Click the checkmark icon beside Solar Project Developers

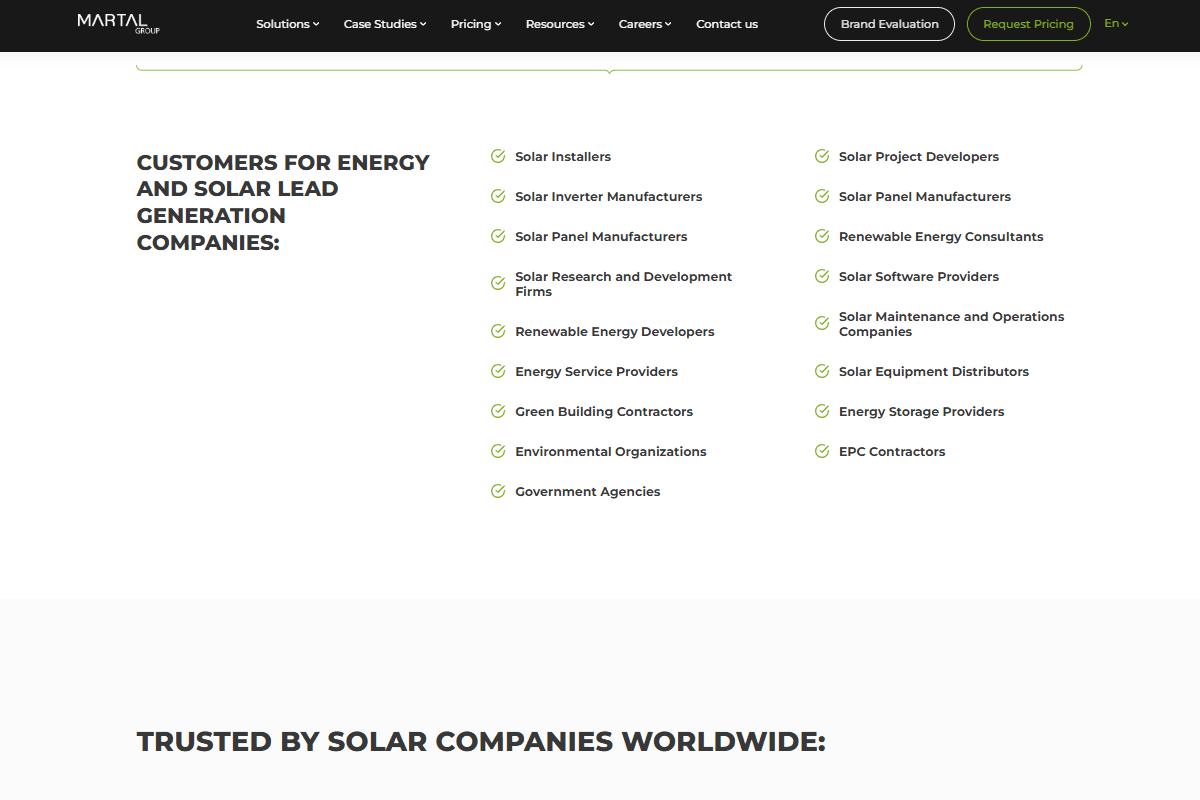click(x=822, y=156)
